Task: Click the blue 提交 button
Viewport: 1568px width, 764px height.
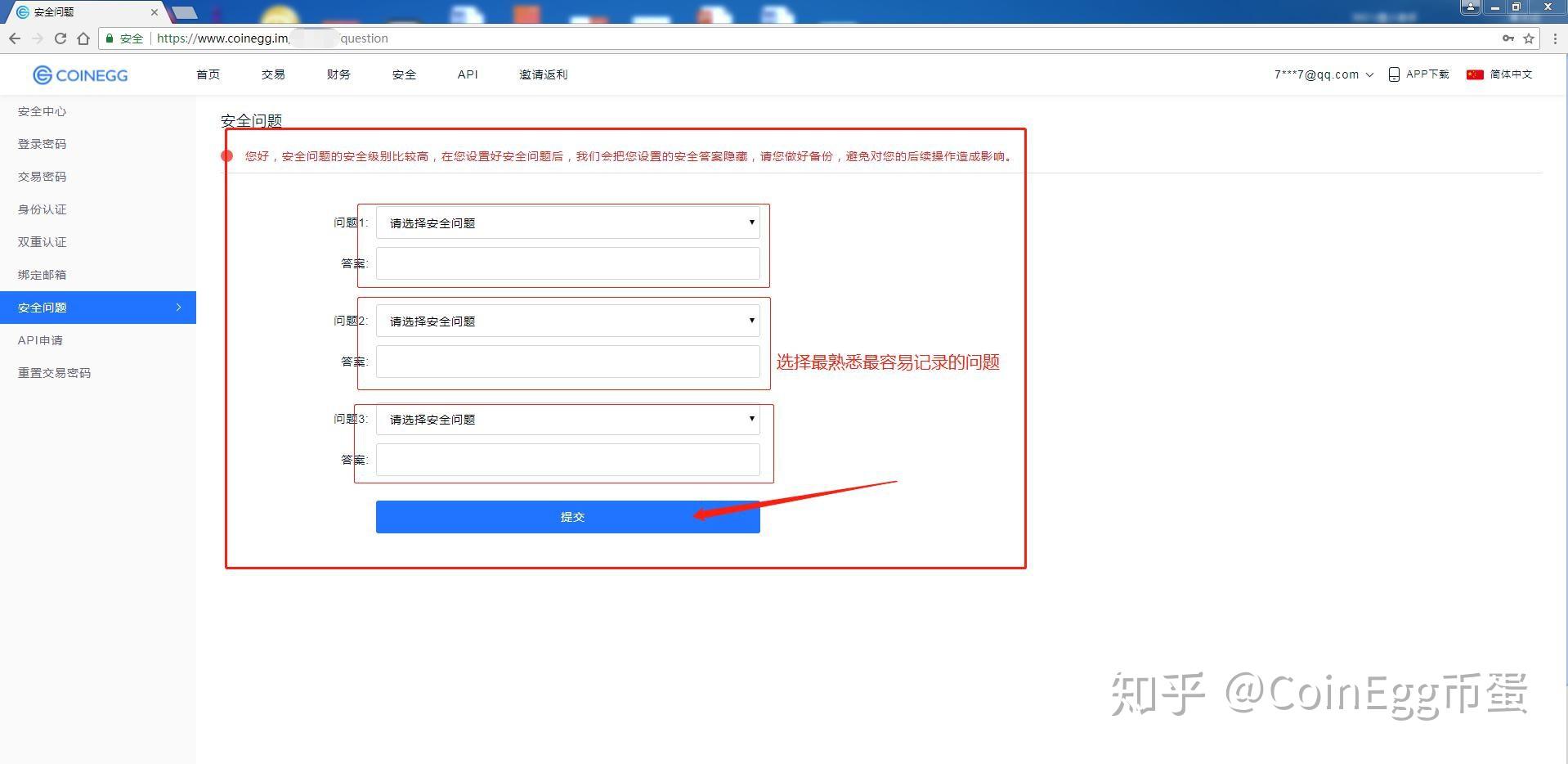Action: tap(568, 517)
